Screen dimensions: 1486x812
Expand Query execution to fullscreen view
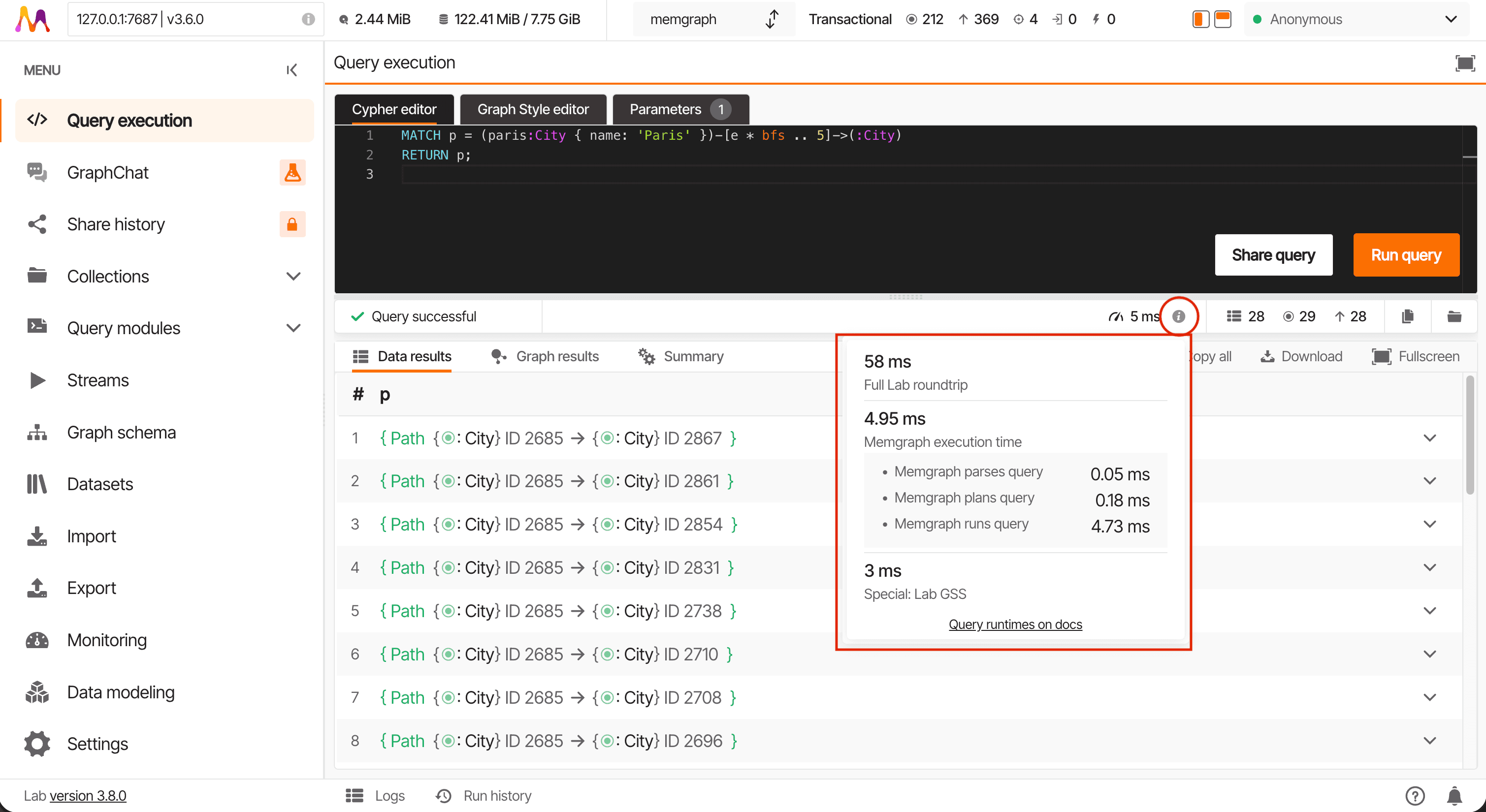pos(1465,62)
